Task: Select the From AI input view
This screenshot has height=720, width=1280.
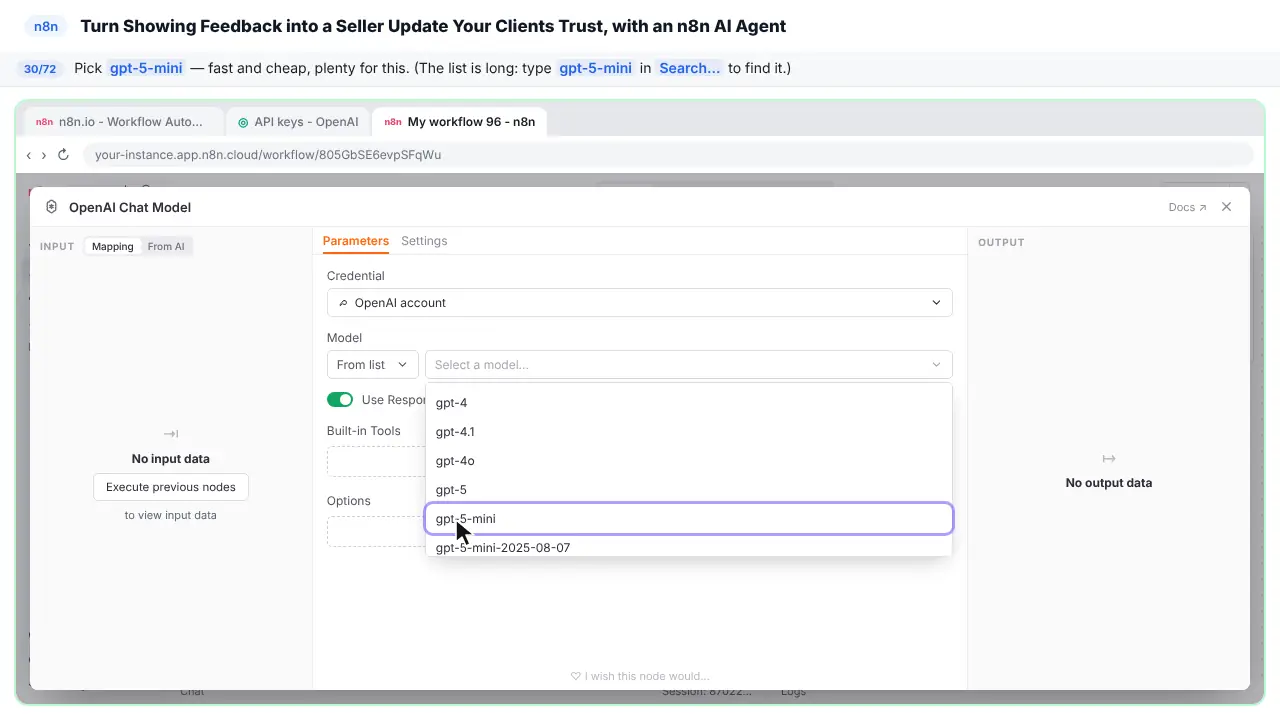Action: [x=166, y=247]
